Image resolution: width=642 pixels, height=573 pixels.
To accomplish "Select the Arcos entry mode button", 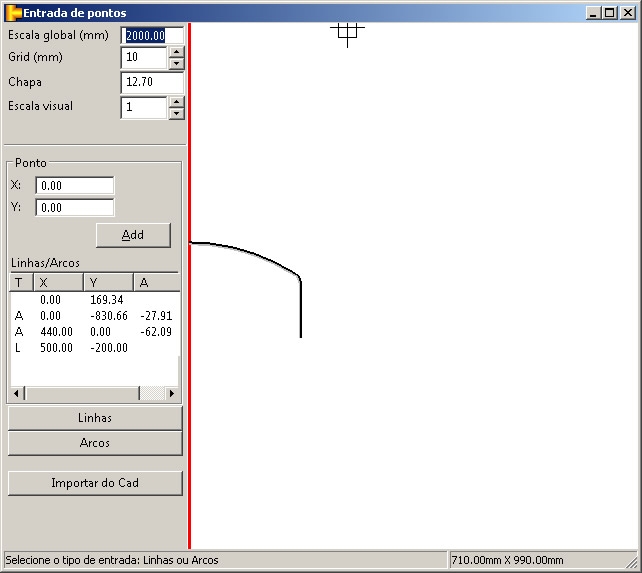I will point(95,443).
